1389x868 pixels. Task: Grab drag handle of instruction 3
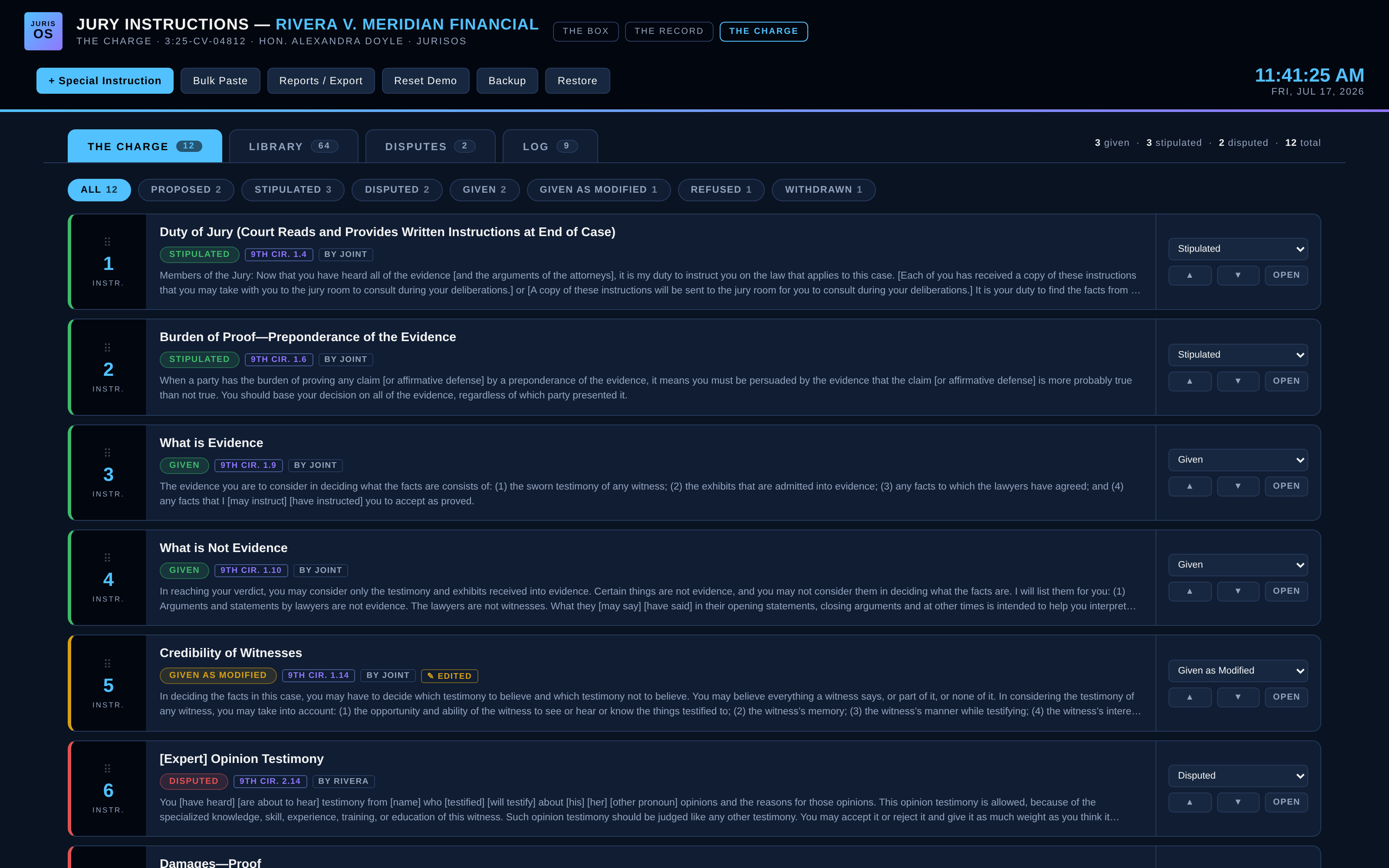click(x=107, y=452)
